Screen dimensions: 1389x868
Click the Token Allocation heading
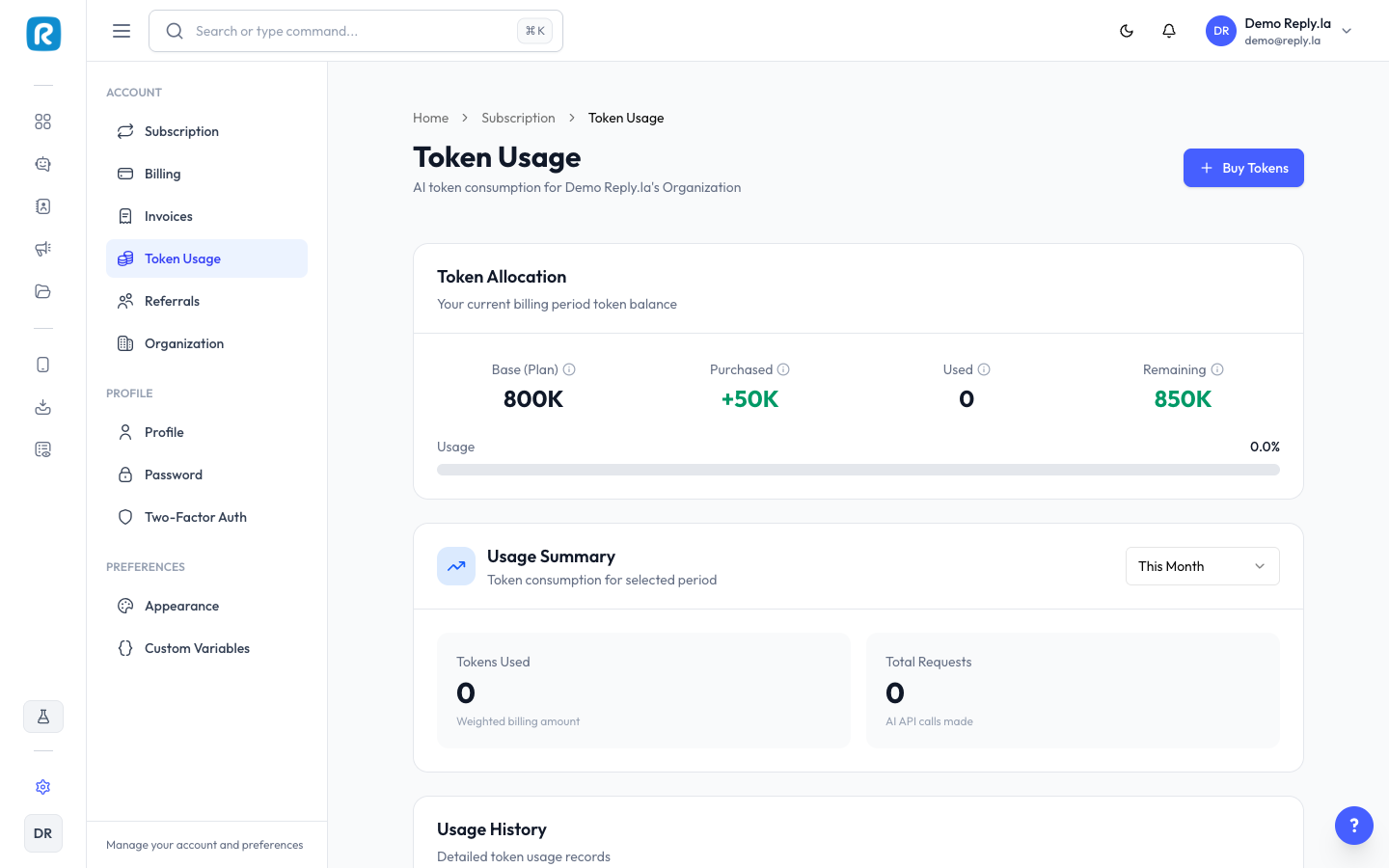(x=502, y=277)
